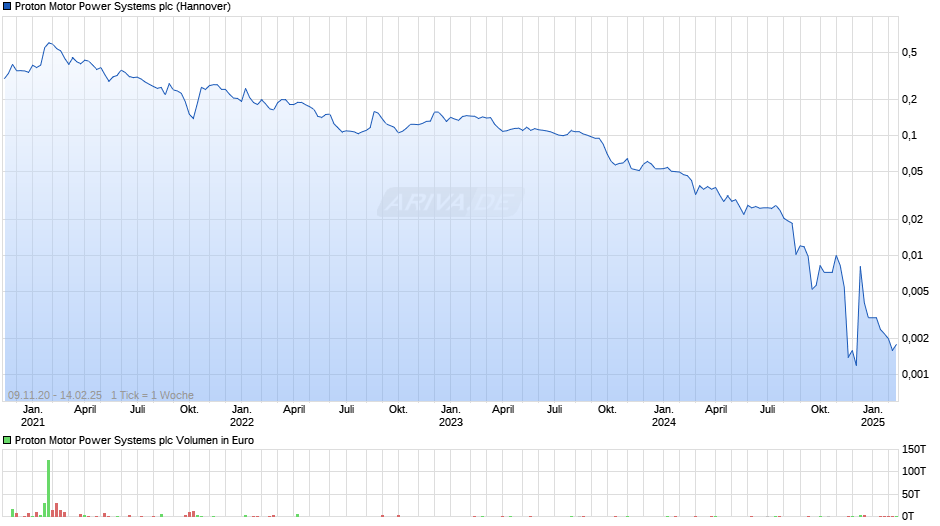
Task: Click the blue legend square for Proton Motor
Action: tap(7, 7)
